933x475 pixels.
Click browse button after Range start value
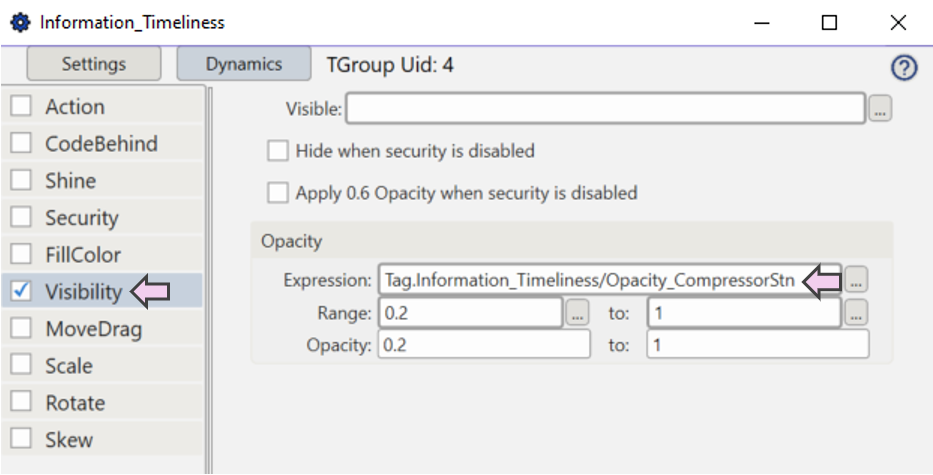coord(577,313)
